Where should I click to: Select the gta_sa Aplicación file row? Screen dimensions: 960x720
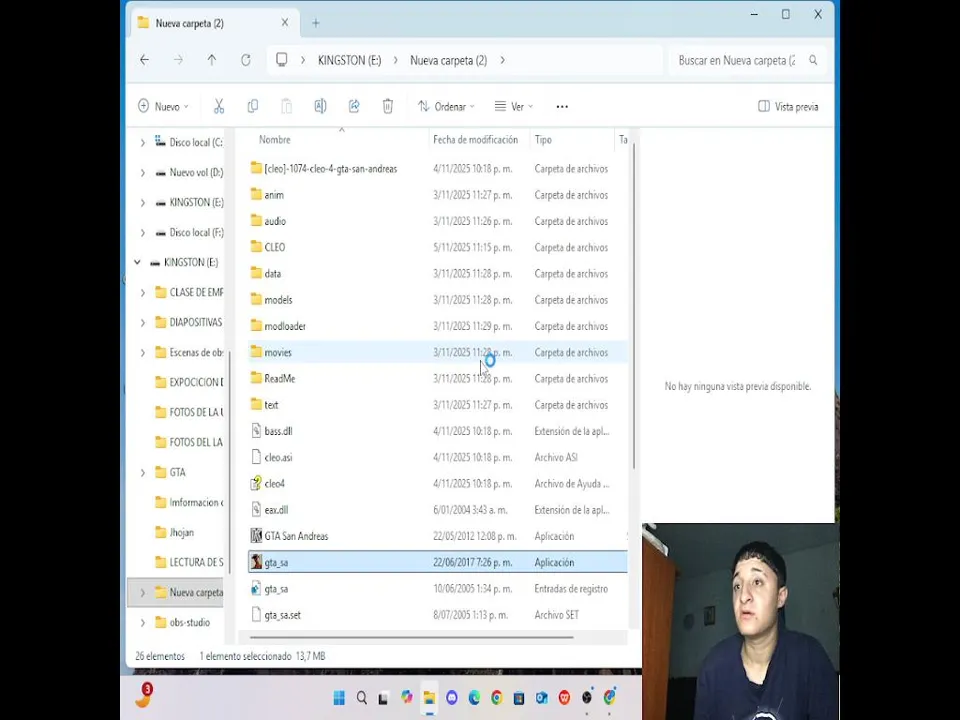438,562
